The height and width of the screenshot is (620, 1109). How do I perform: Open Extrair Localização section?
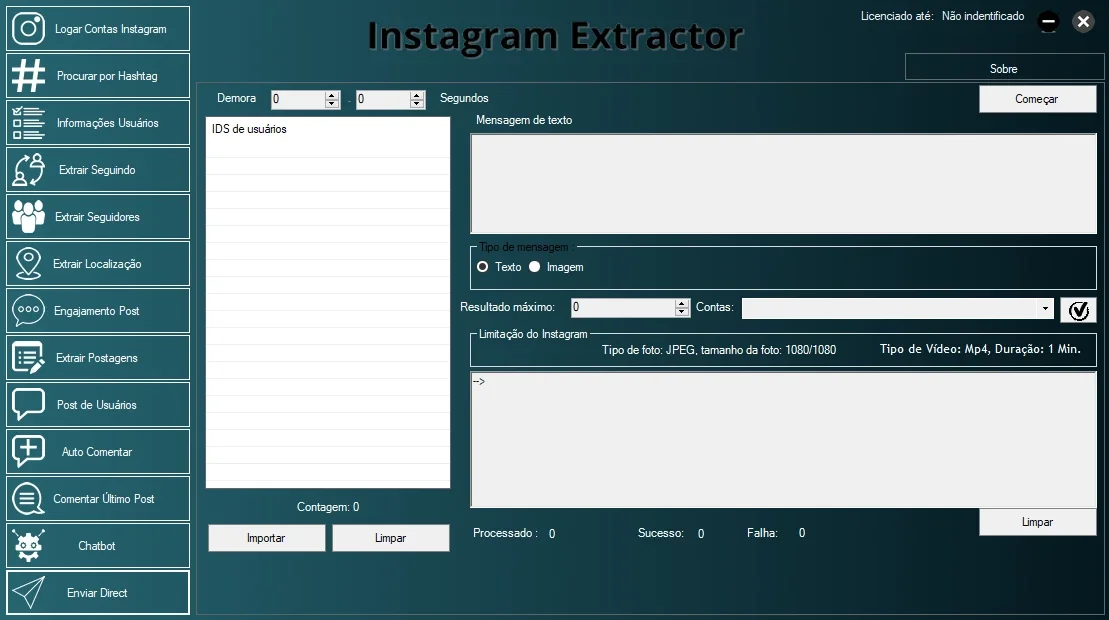pyautogui.click(x=98, y=264)
